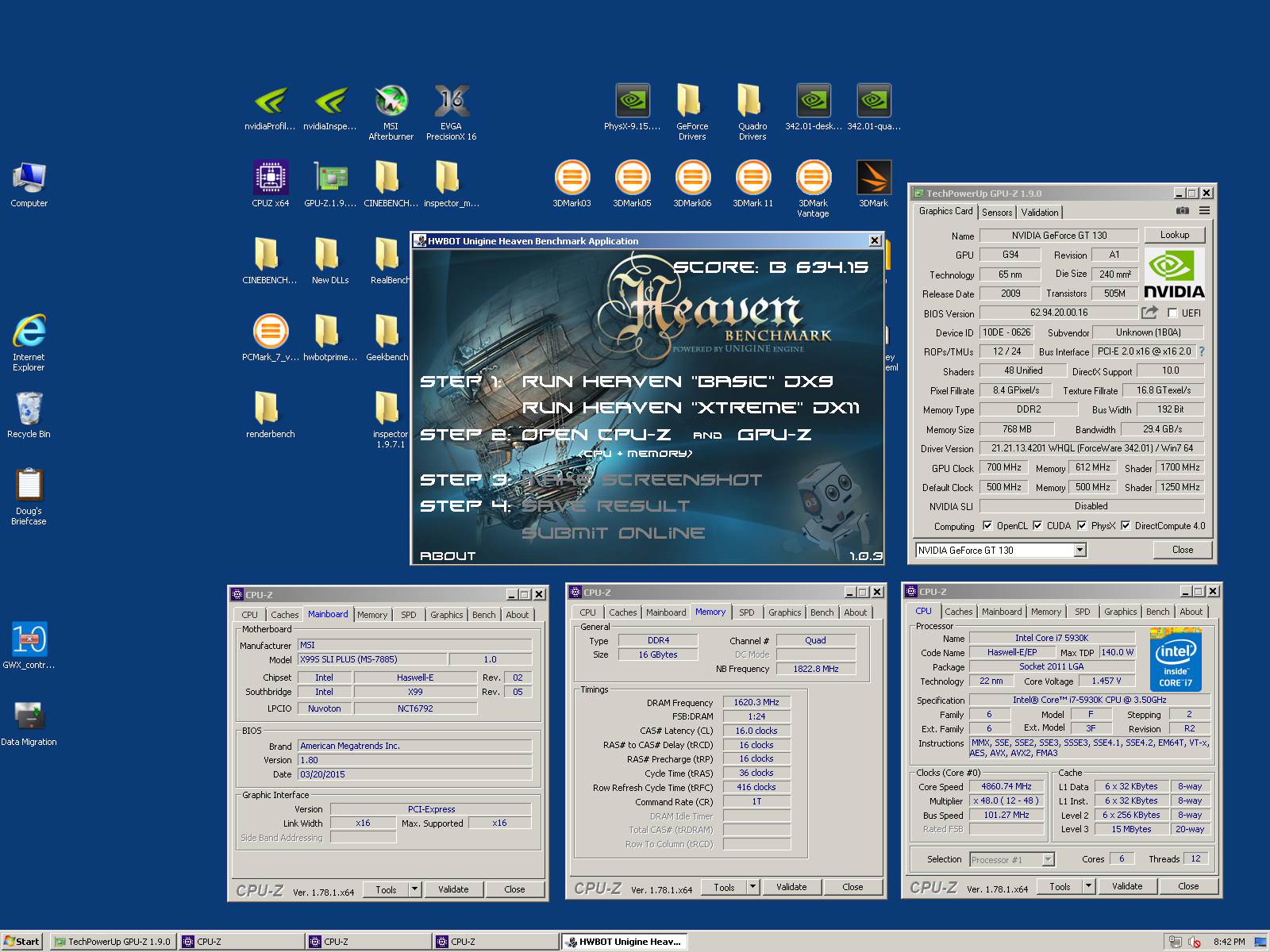This screenshot has height=952, width=1270.
Task: Open the Recycle Bin
Action: pyautogui.click(x=29, y=415)
